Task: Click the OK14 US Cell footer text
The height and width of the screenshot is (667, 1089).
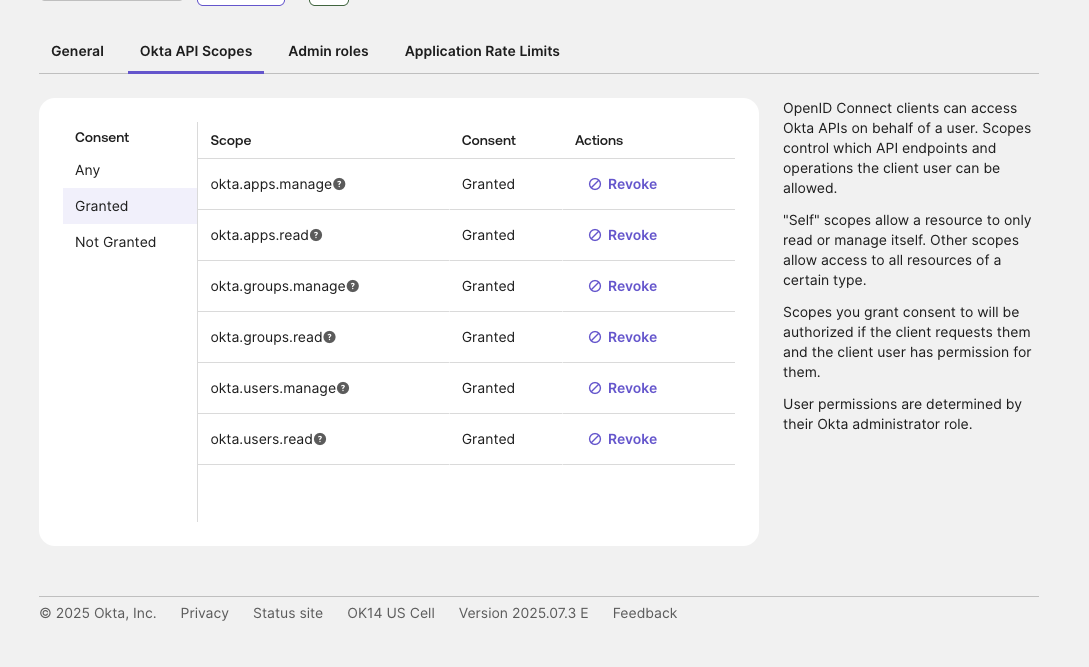Action: point(391,614)
